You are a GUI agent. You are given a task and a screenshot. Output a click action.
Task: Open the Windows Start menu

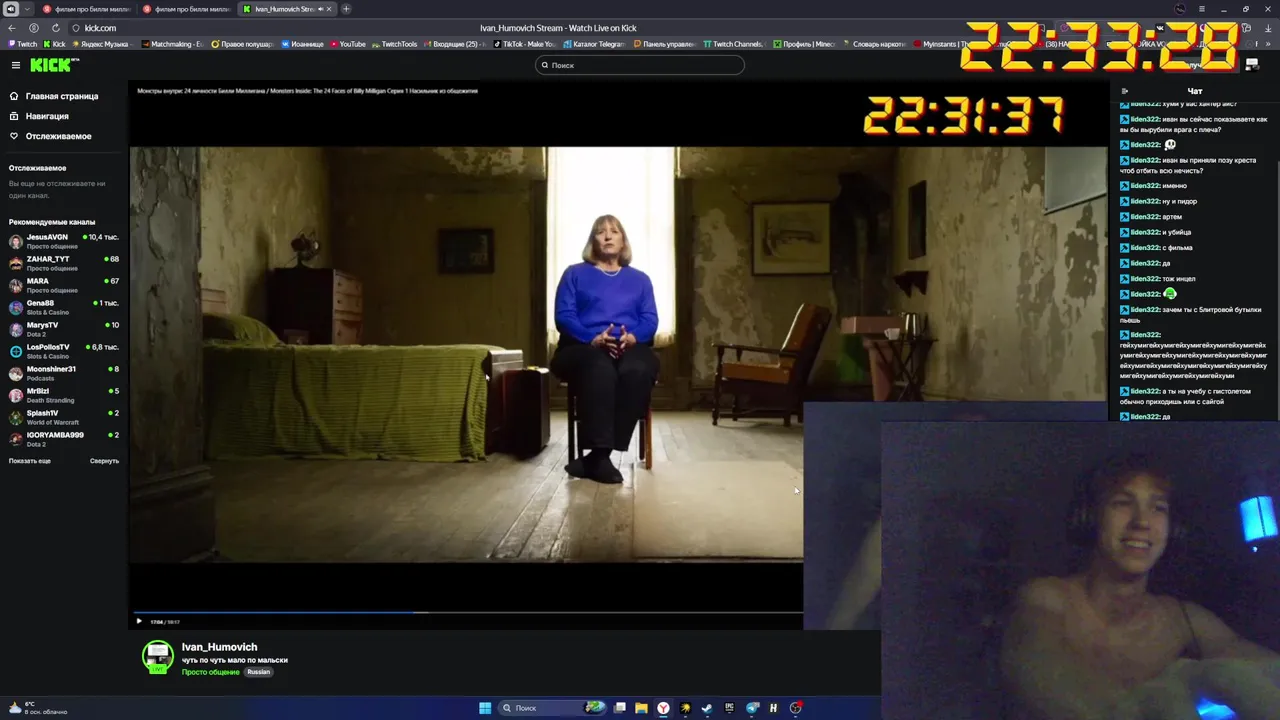pyautogui.click(x=485, y=708)
